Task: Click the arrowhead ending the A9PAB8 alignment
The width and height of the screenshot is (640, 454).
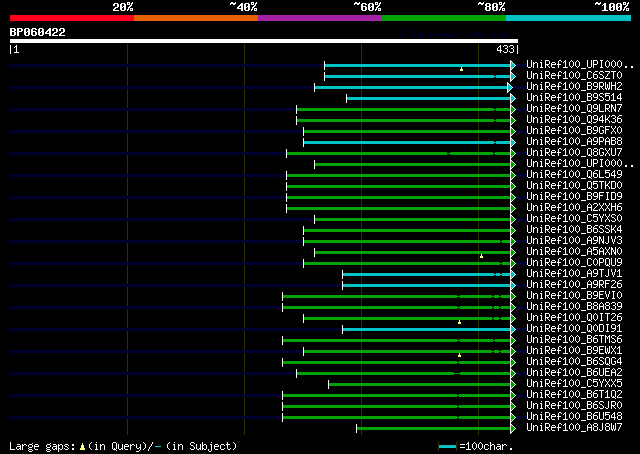Action: click(513, 142)
